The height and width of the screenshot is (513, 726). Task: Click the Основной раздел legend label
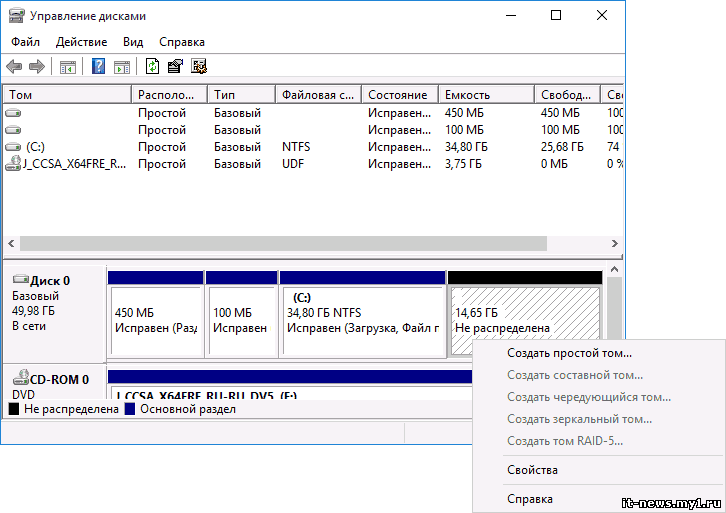188,409
